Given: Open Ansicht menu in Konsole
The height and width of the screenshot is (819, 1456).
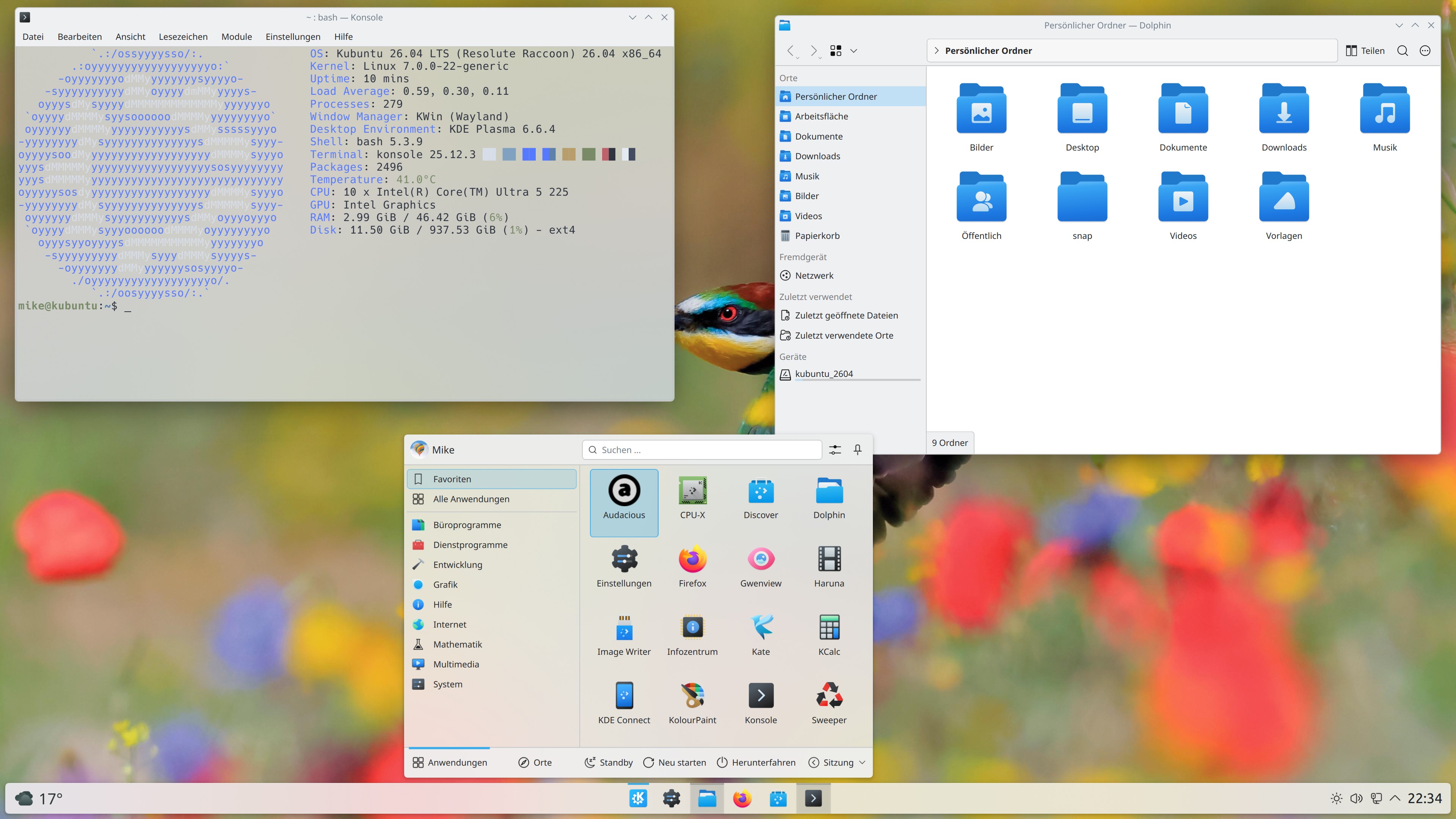Looking at the screenshot, I should [x=130, y=37].
